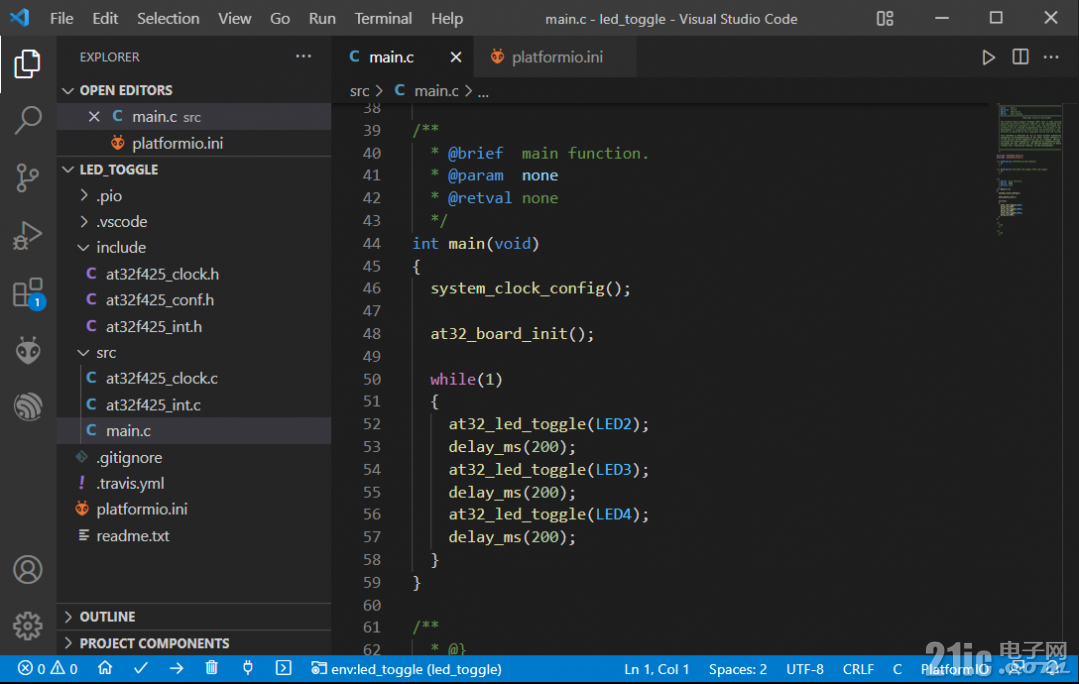Screen dimensions: 1079x684
Task: Click errors and warnings count in status bar
Action: click(x=48, y=668)
